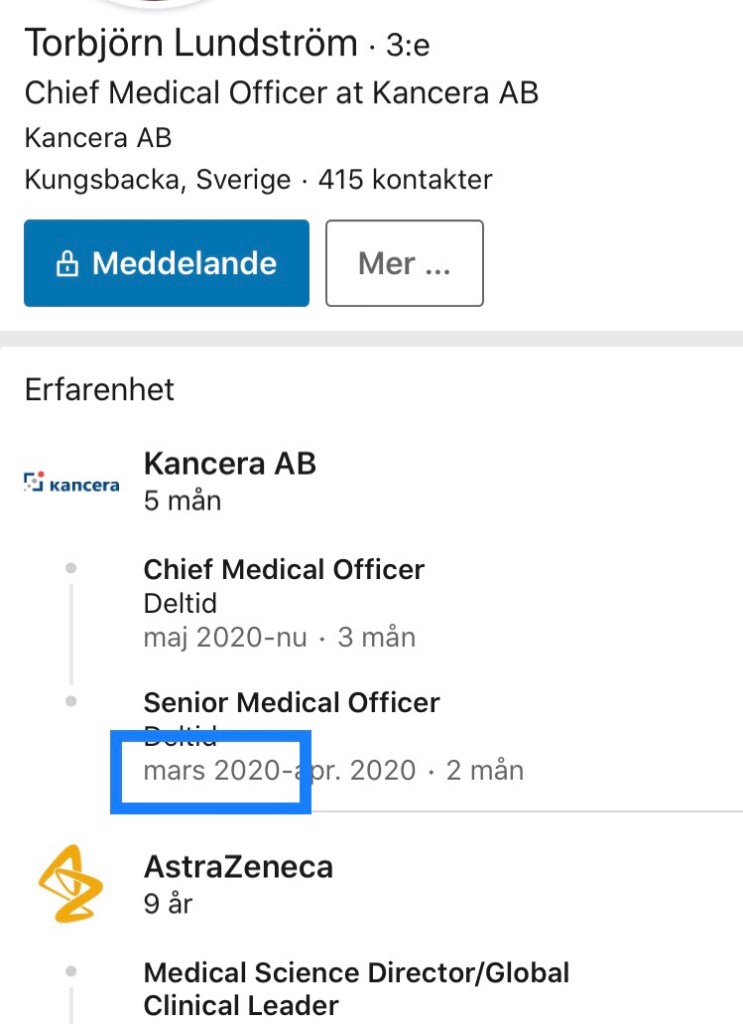The image size is (743, 1024).
Task: Tap the Kancera AB line under the headline
Action: (98, 137)
